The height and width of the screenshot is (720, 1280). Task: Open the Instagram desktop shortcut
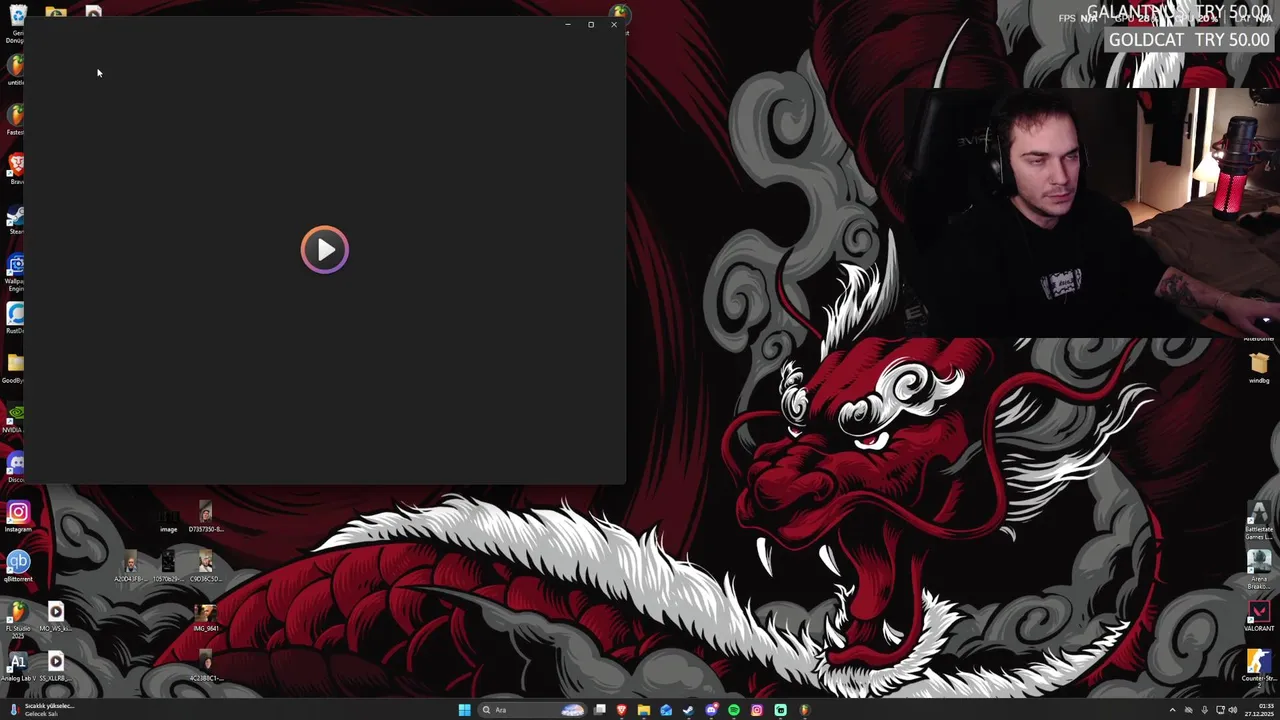(18, 516)
